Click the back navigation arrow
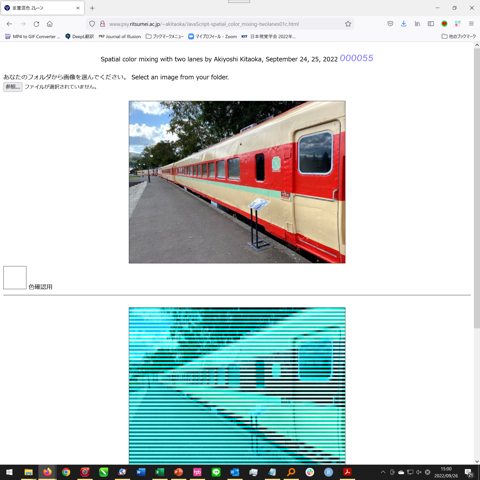Screen dimensions: 480x480 coord(9,24)
